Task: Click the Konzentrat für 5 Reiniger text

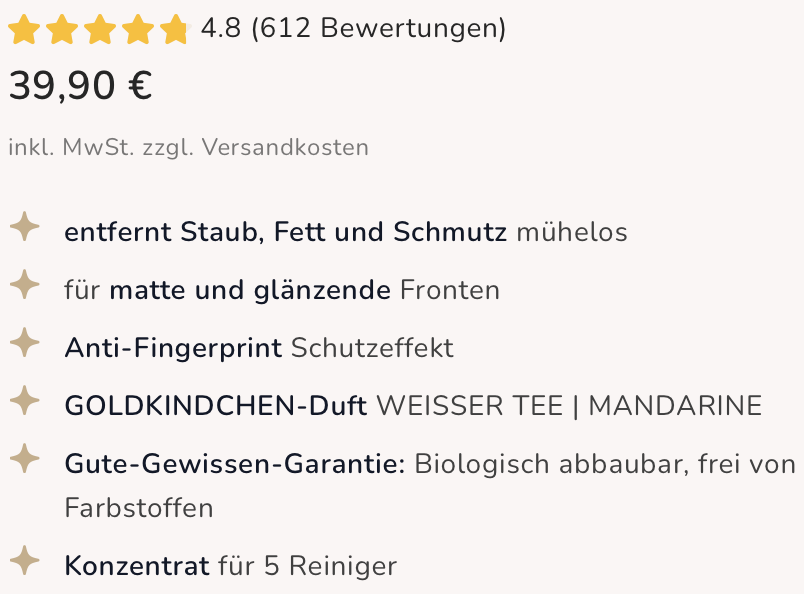Action: (231, 566)
